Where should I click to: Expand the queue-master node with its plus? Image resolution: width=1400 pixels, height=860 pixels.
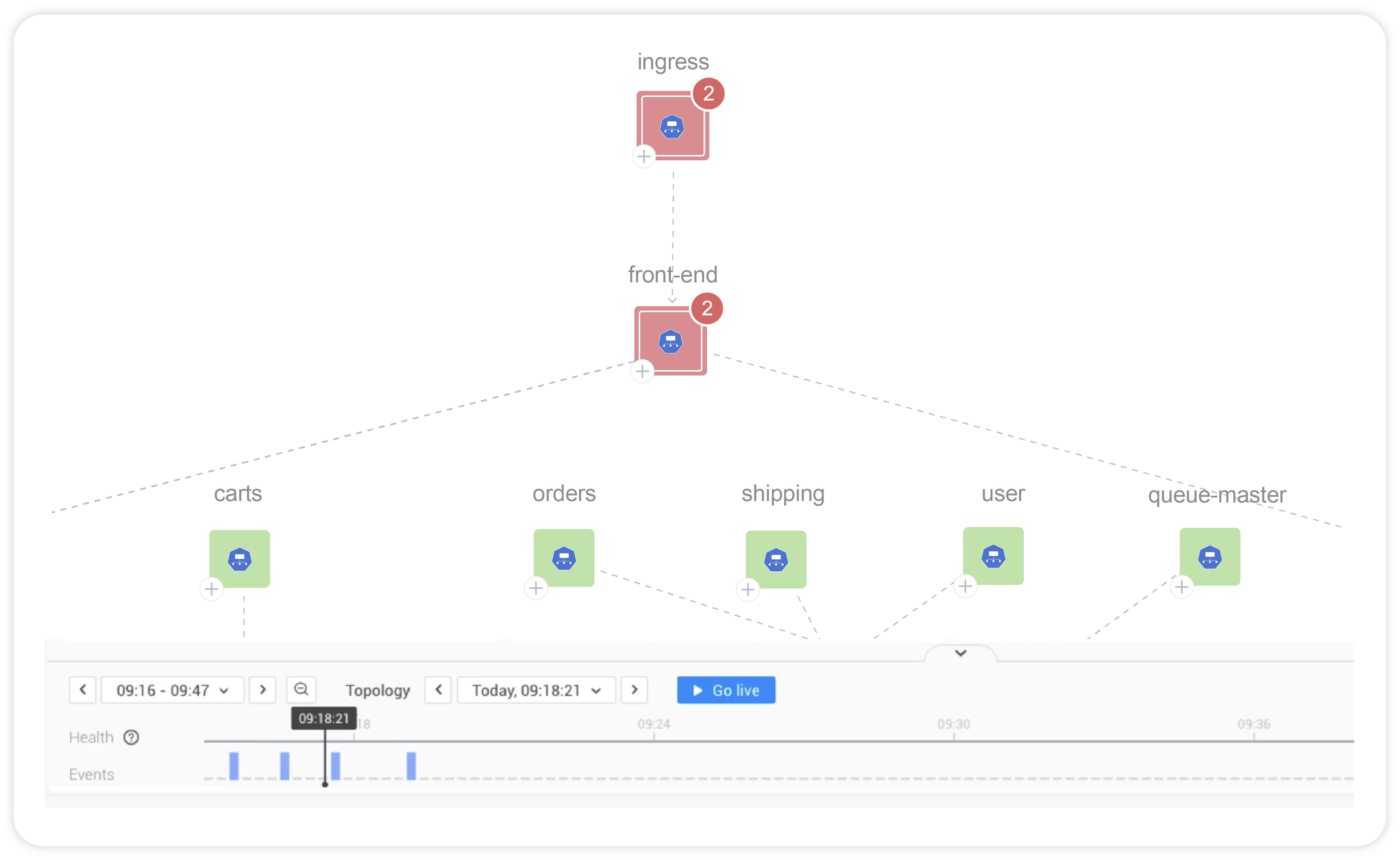click(1182, 586)
